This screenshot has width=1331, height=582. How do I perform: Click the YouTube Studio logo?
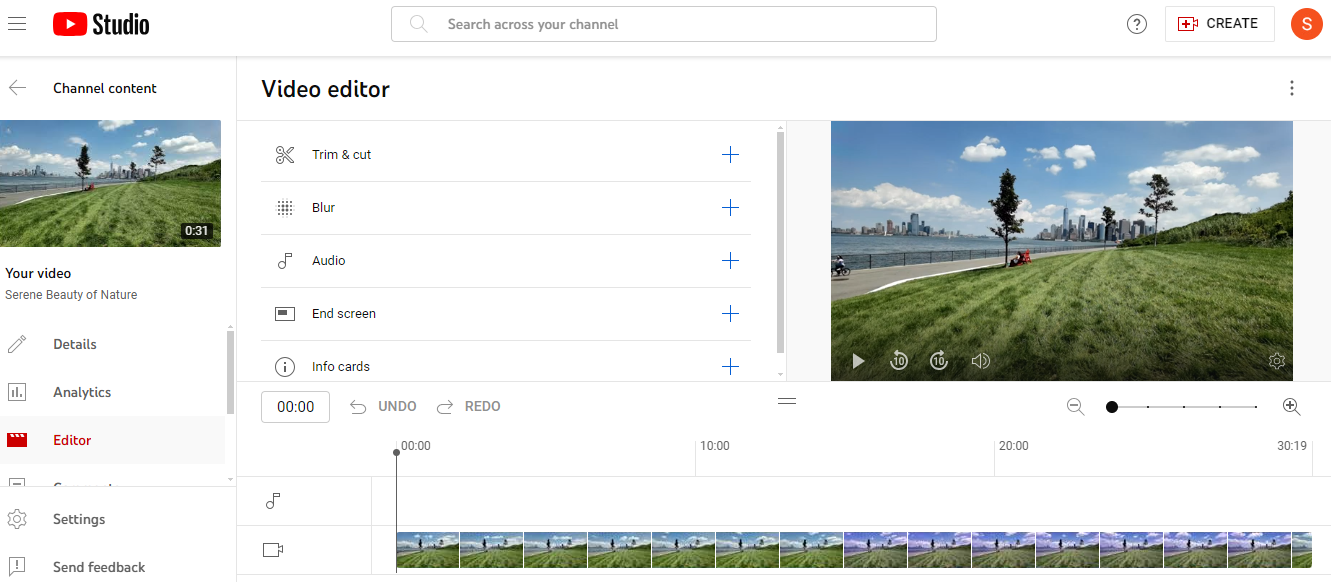[101, 24]
